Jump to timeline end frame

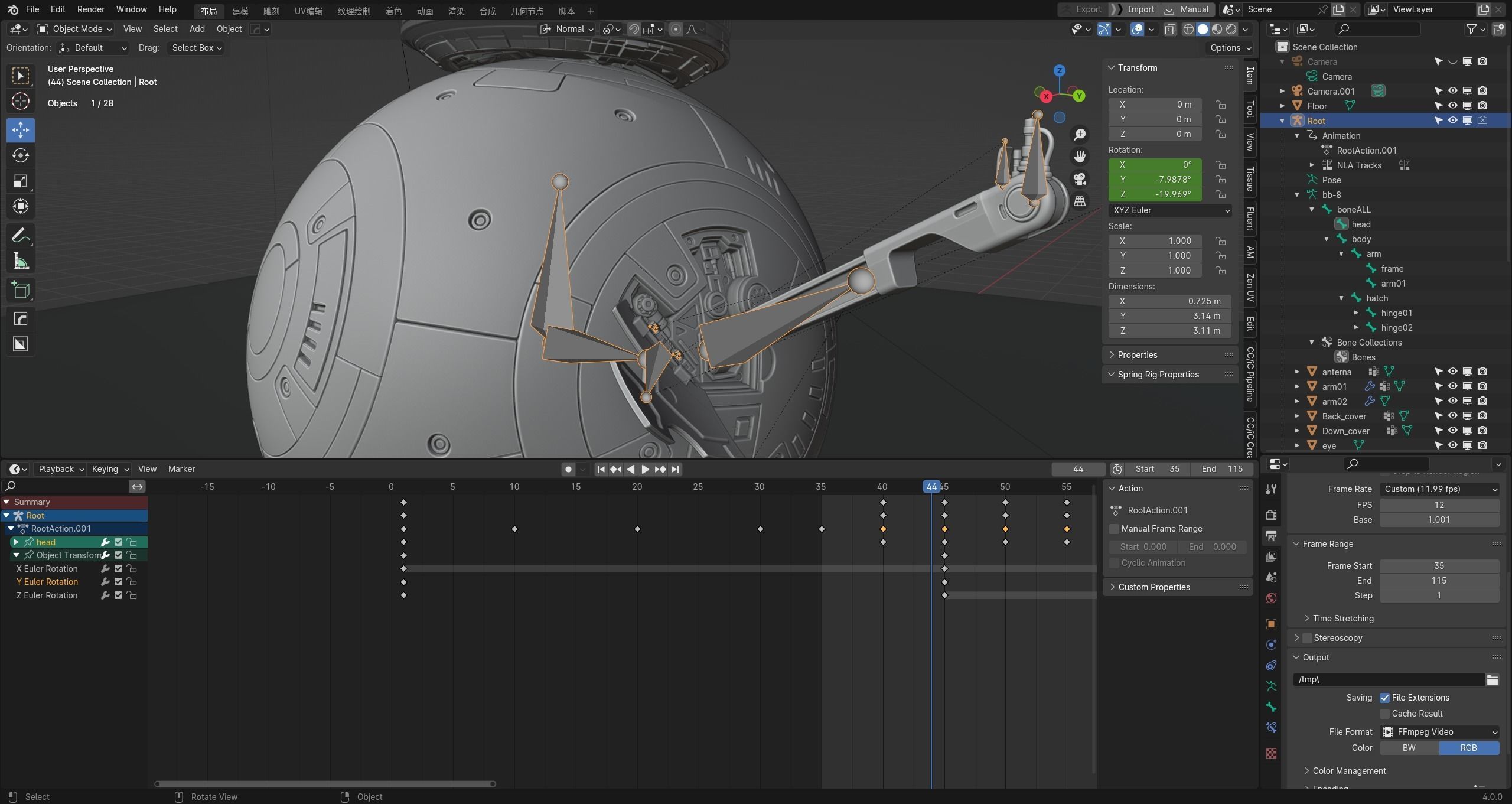click(675, 469)
